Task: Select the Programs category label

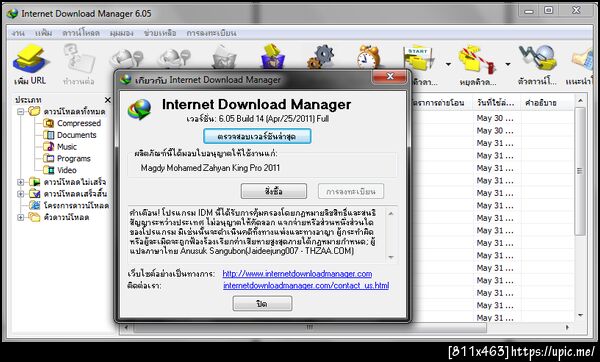Action: (x=73, y=158)
